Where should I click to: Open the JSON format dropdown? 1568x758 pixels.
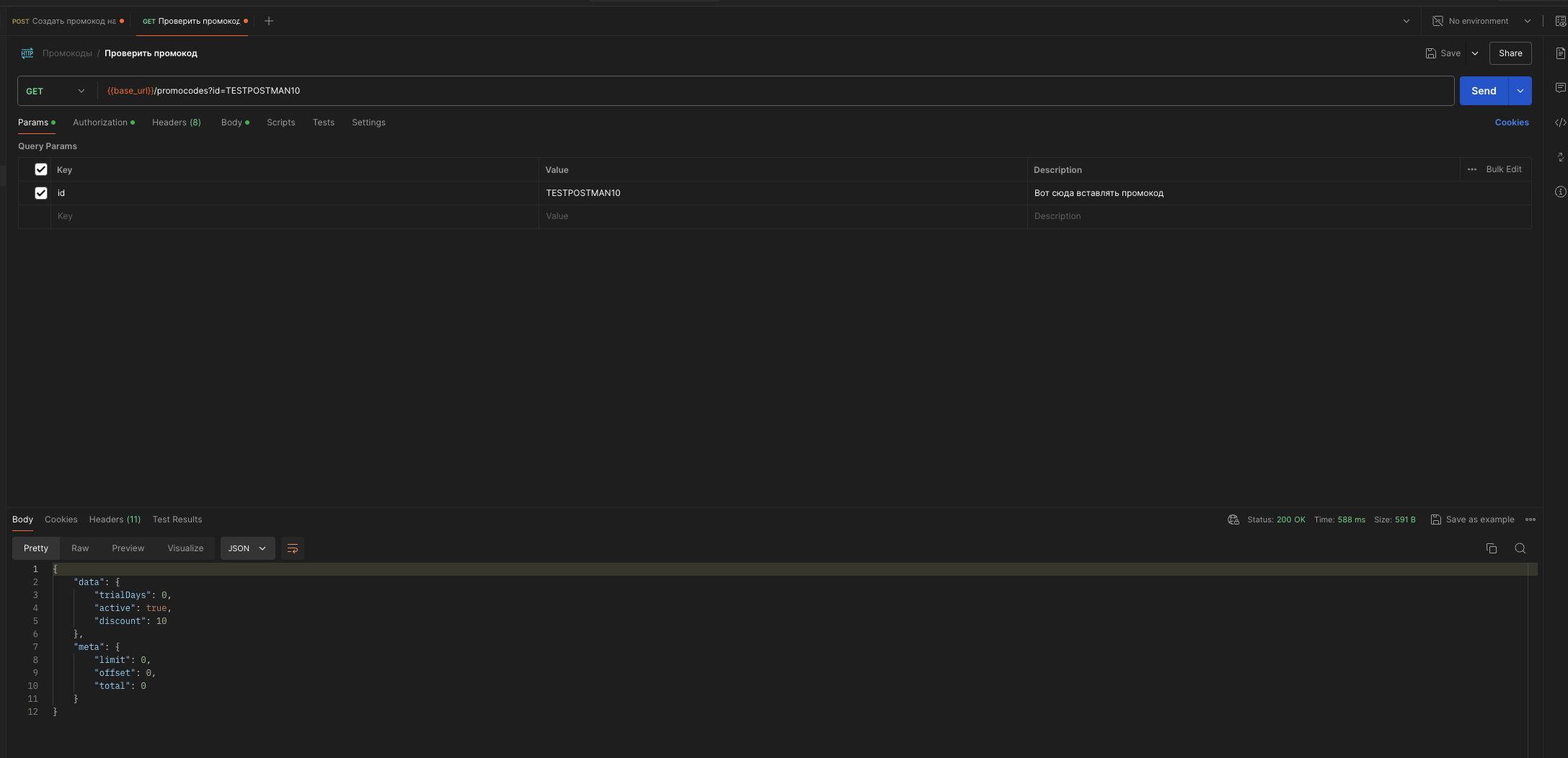tap(247, 548)
